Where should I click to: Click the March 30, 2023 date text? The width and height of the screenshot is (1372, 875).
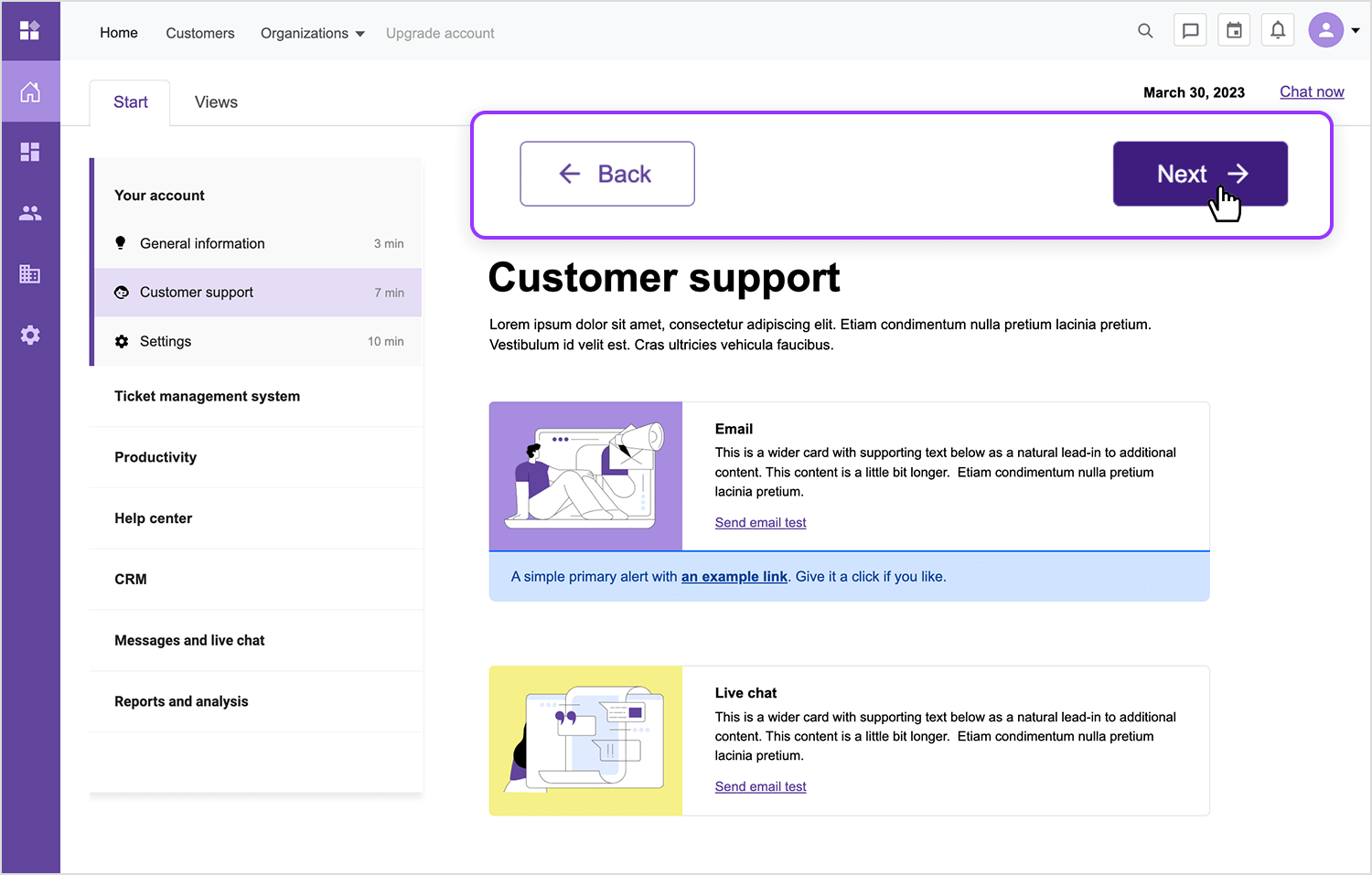(1194, 92)
